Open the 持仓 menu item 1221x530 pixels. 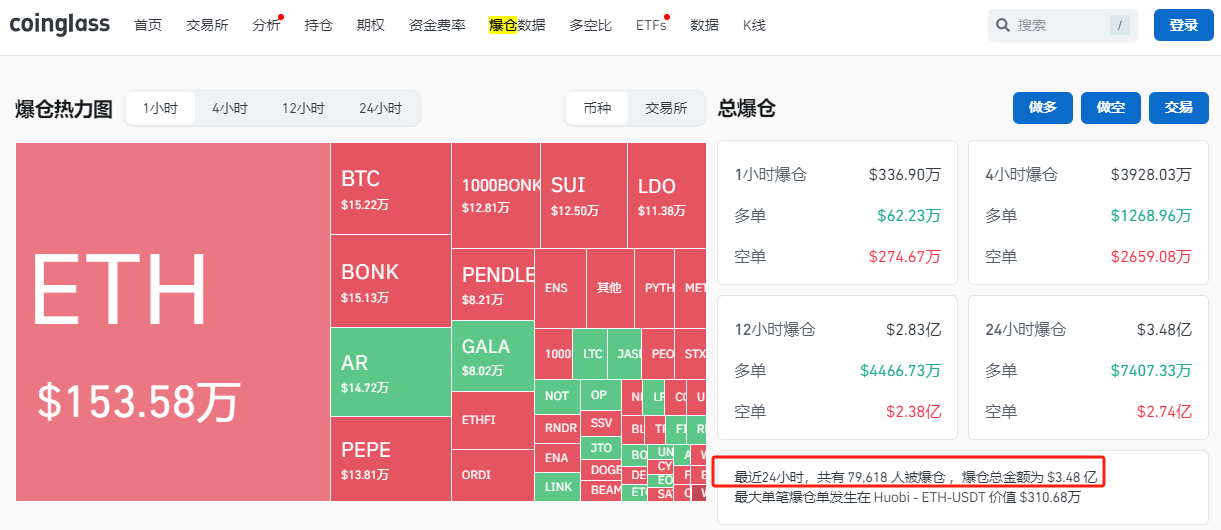click(x=318, y=25)
